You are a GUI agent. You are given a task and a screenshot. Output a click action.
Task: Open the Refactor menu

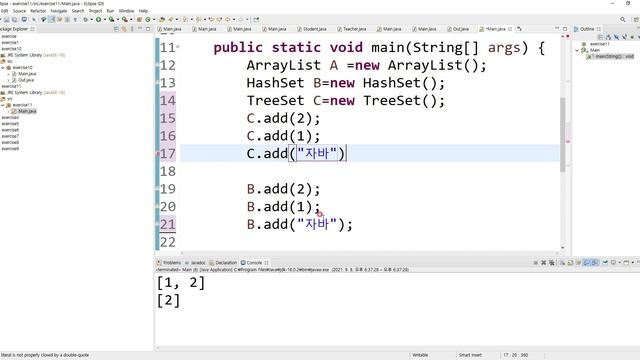[38, 11]
